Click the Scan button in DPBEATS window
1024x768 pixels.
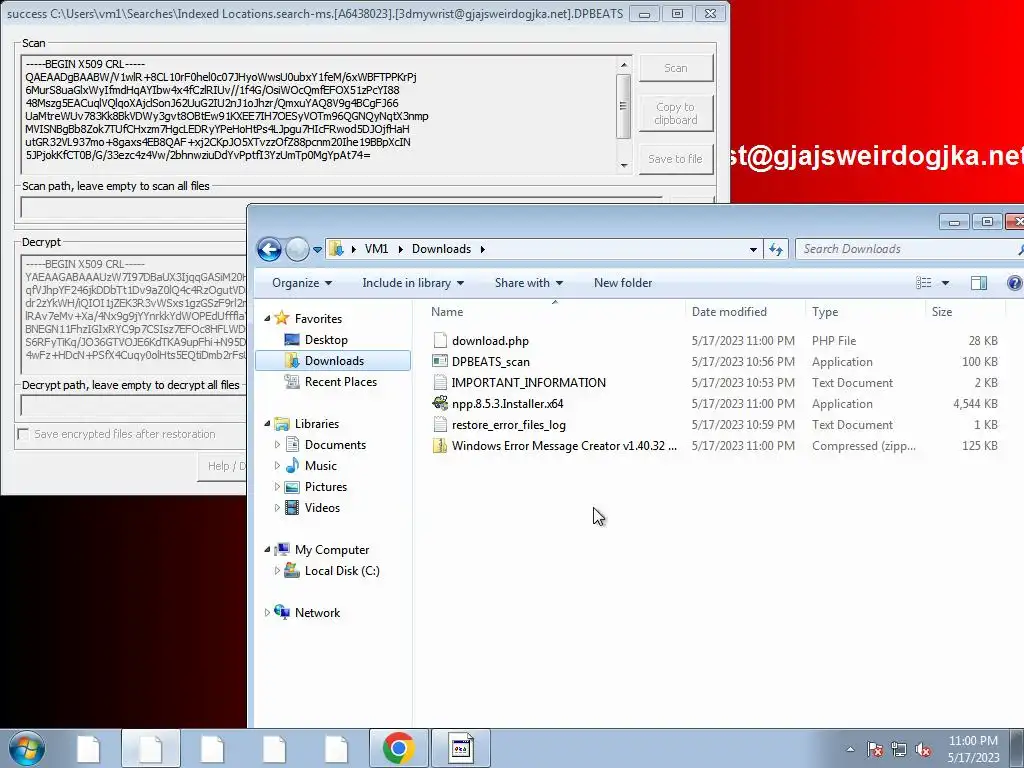pos(675,68)
